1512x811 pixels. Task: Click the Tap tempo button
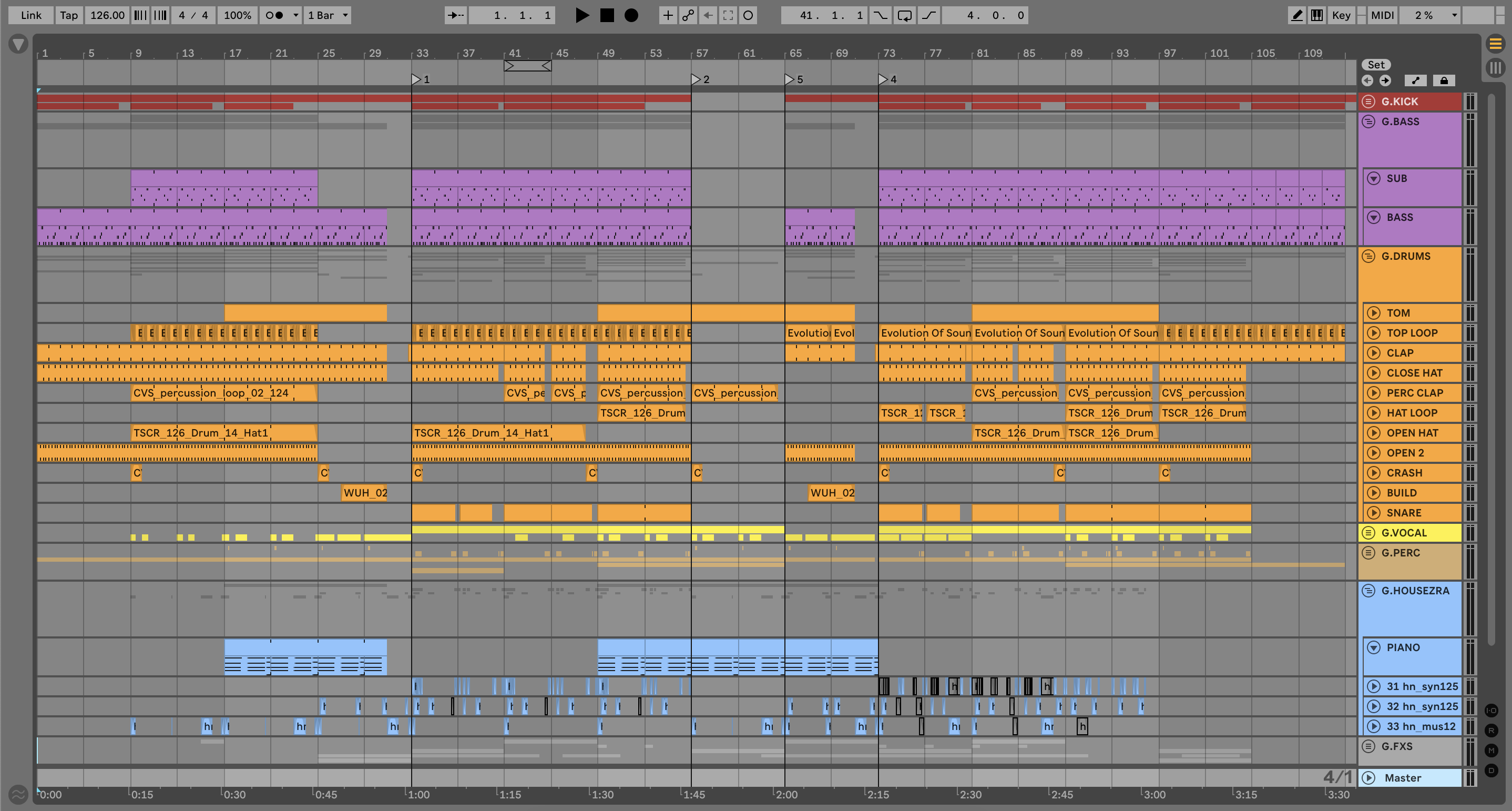pyautogui.click(x=69, y=15)
